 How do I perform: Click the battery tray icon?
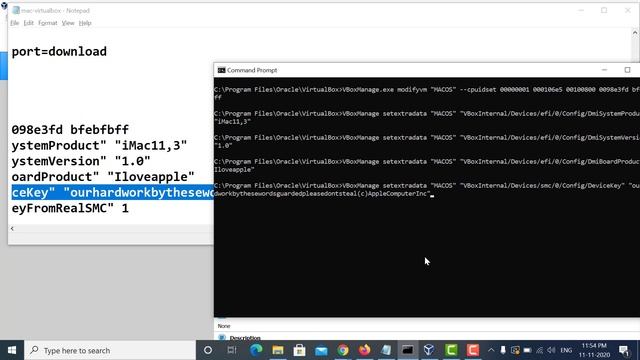point(527,350)
